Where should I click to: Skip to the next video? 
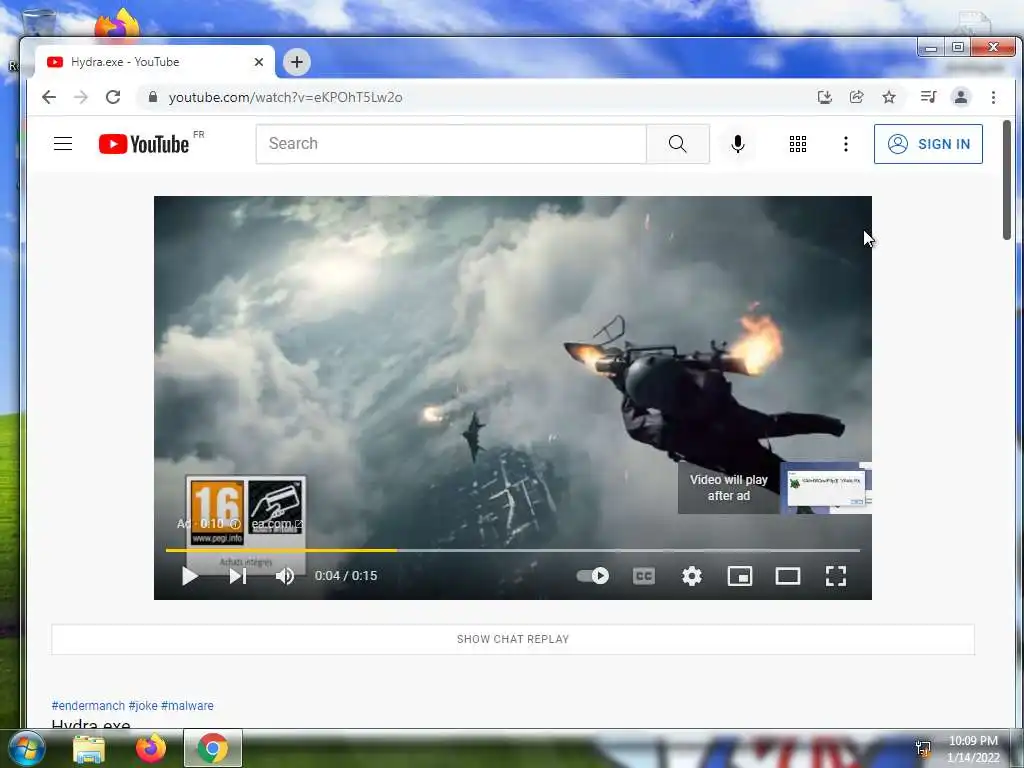click(x=238, y=576)
